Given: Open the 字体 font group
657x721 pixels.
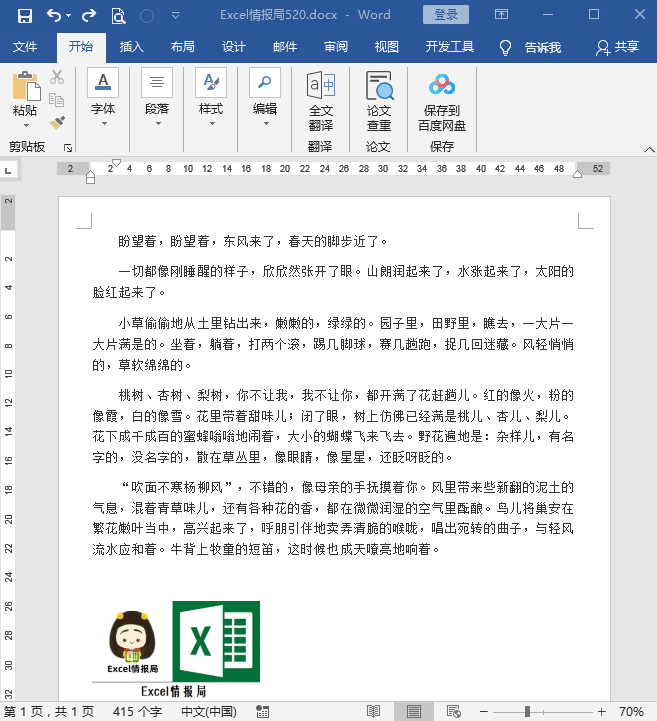Looking at the screenshot, I should [103, 97].
